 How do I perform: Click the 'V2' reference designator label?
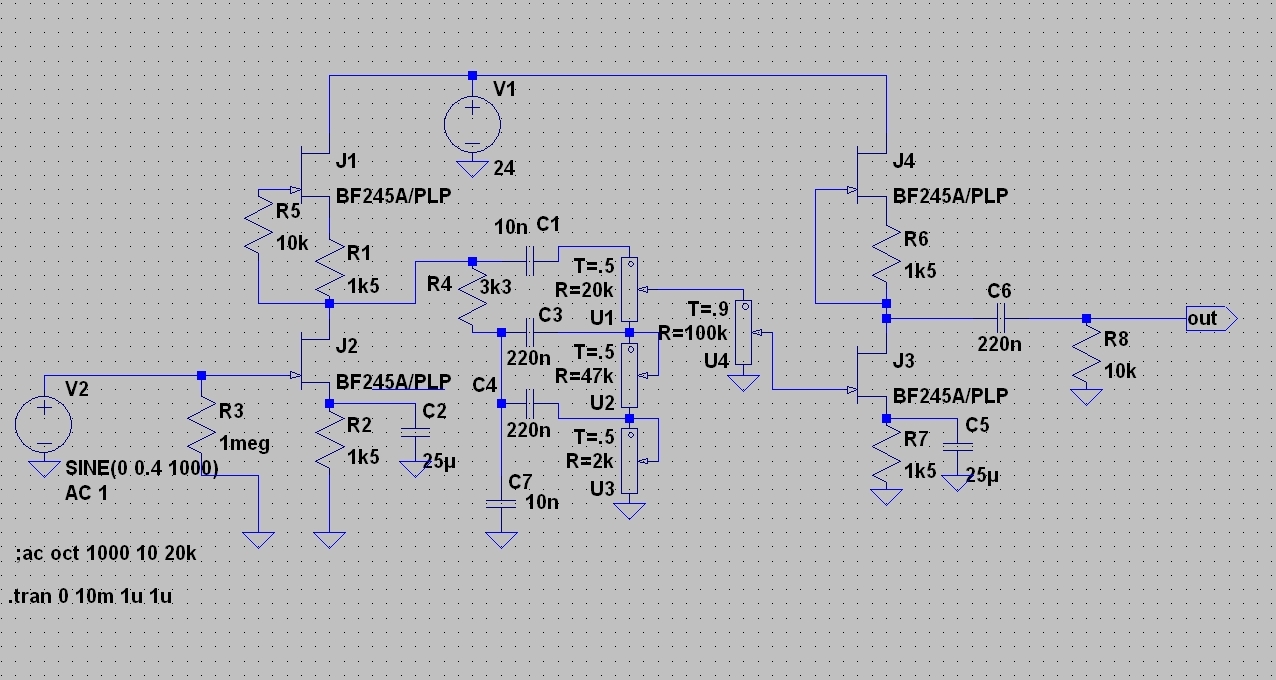click(76, 389)
